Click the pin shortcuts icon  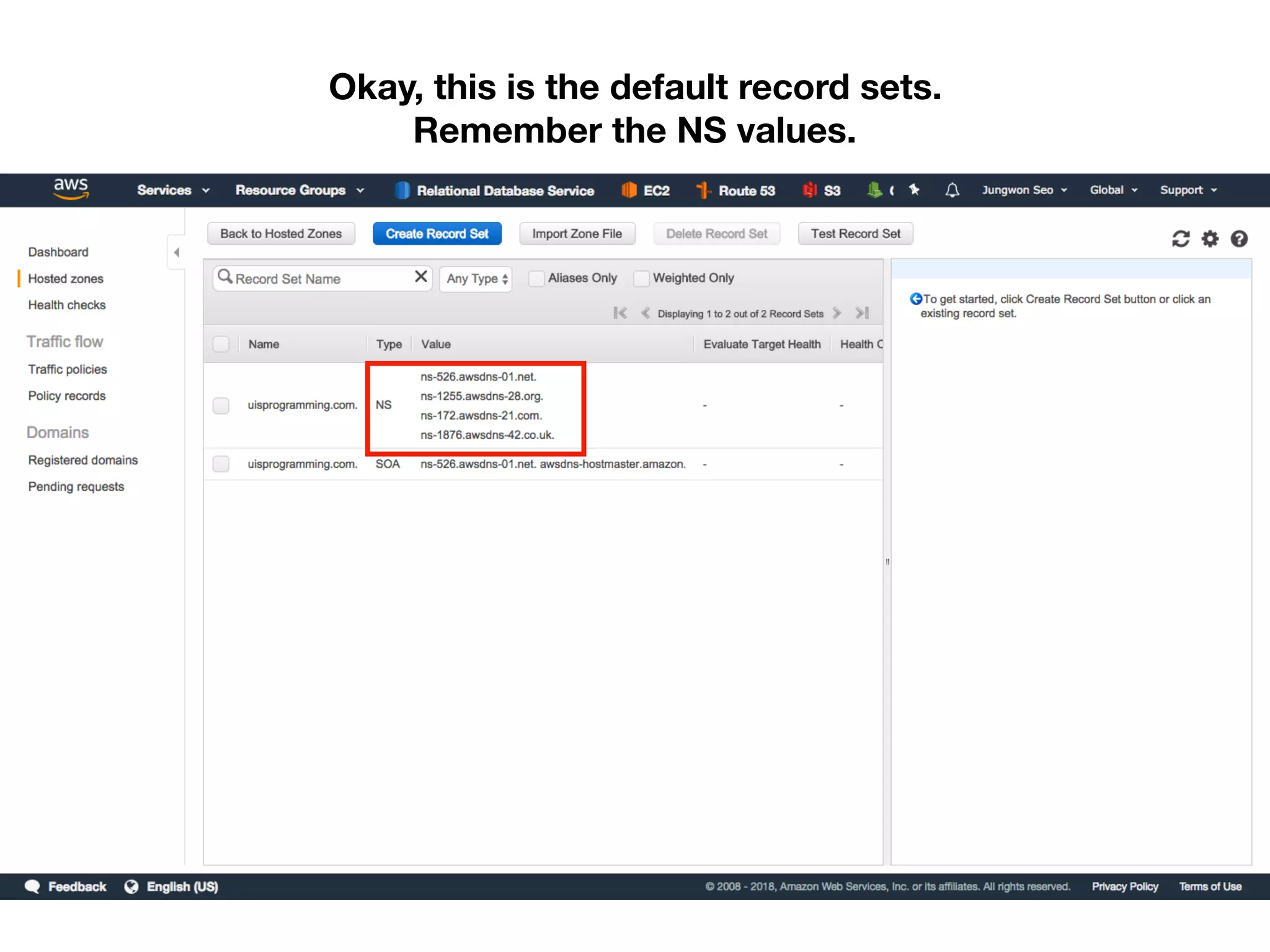click(x=914, y=190)
